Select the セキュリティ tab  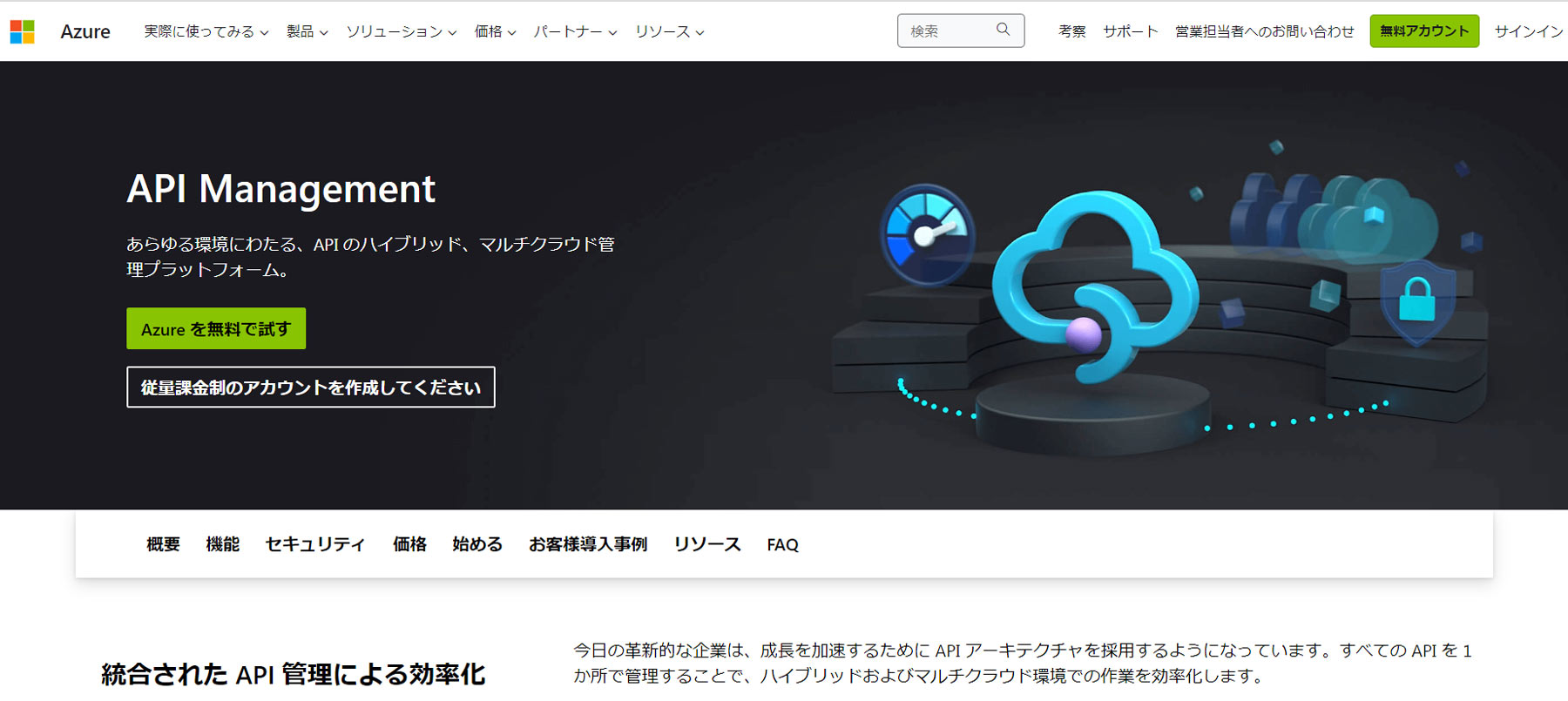(x=314, y=544)
